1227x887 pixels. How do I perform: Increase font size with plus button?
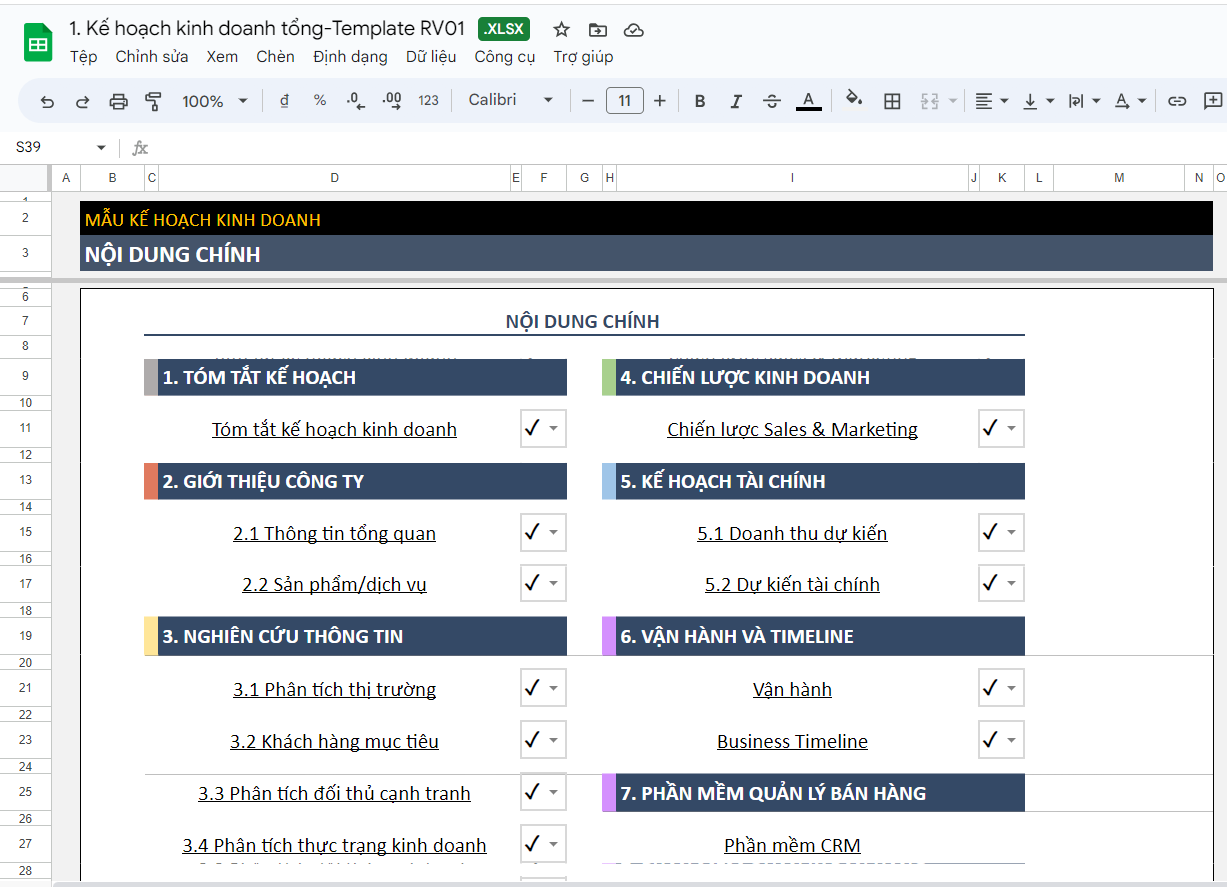coord(660,101)
